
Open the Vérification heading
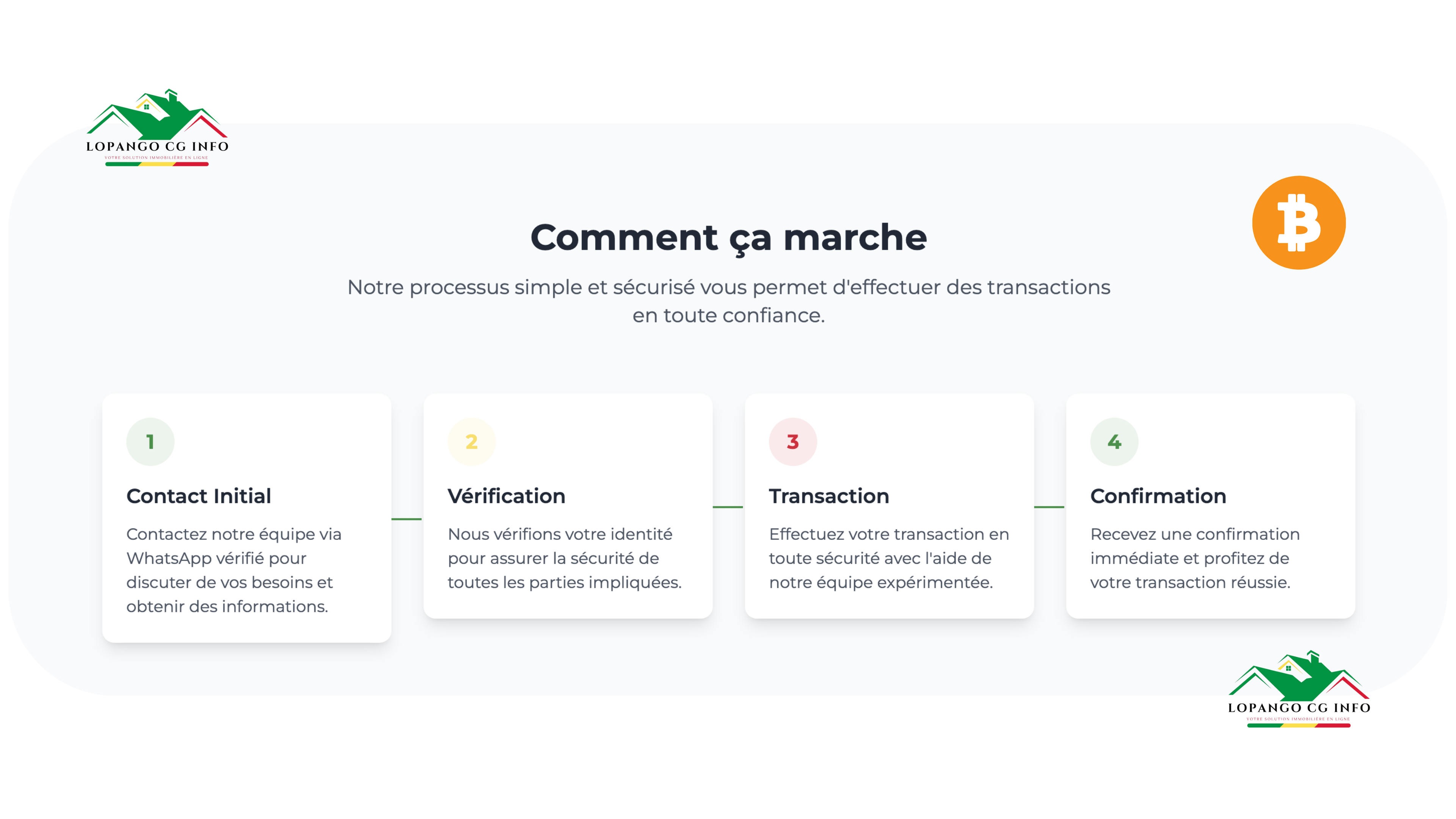[507, 496]
